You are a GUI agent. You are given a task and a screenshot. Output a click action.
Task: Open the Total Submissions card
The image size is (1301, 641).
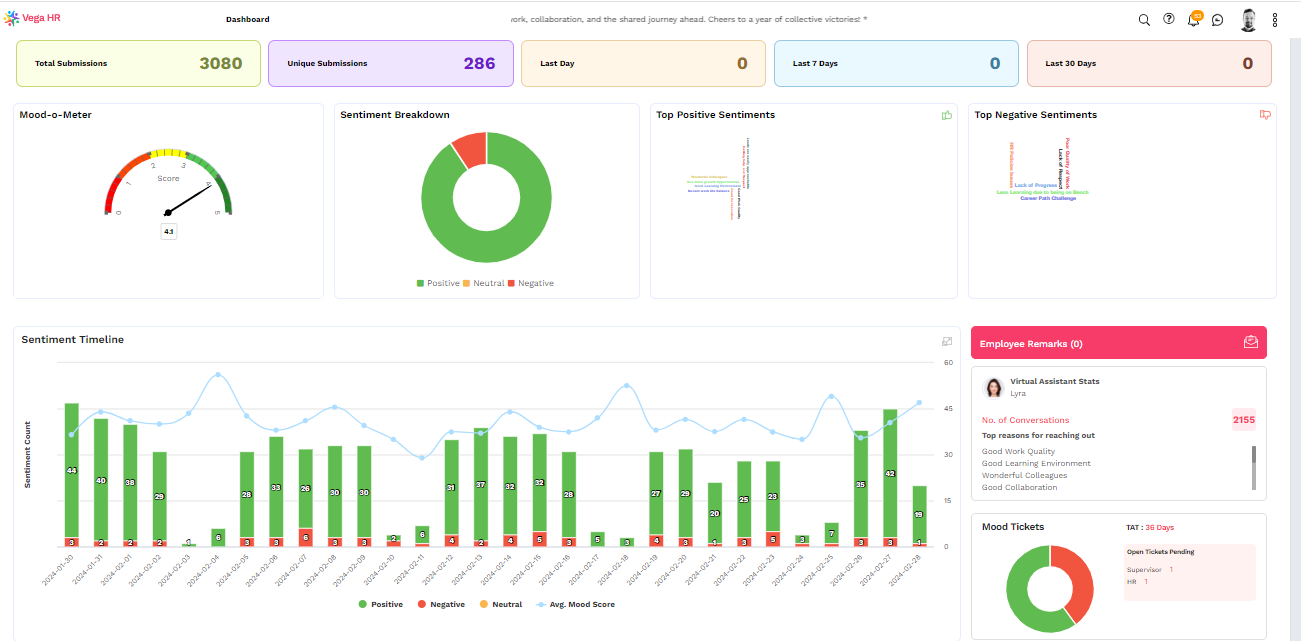(138, 63)
